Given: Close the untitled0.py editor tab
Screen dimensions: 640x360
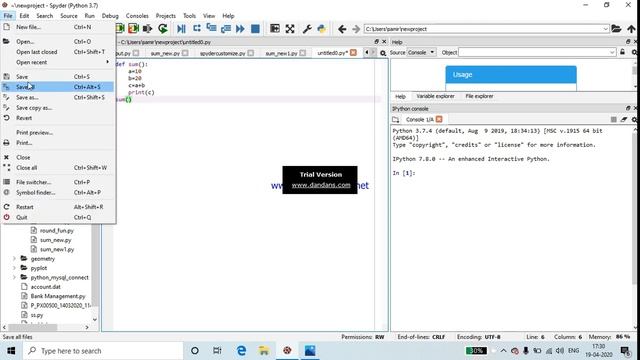Looking at the screenshot, I should (353, 53).
